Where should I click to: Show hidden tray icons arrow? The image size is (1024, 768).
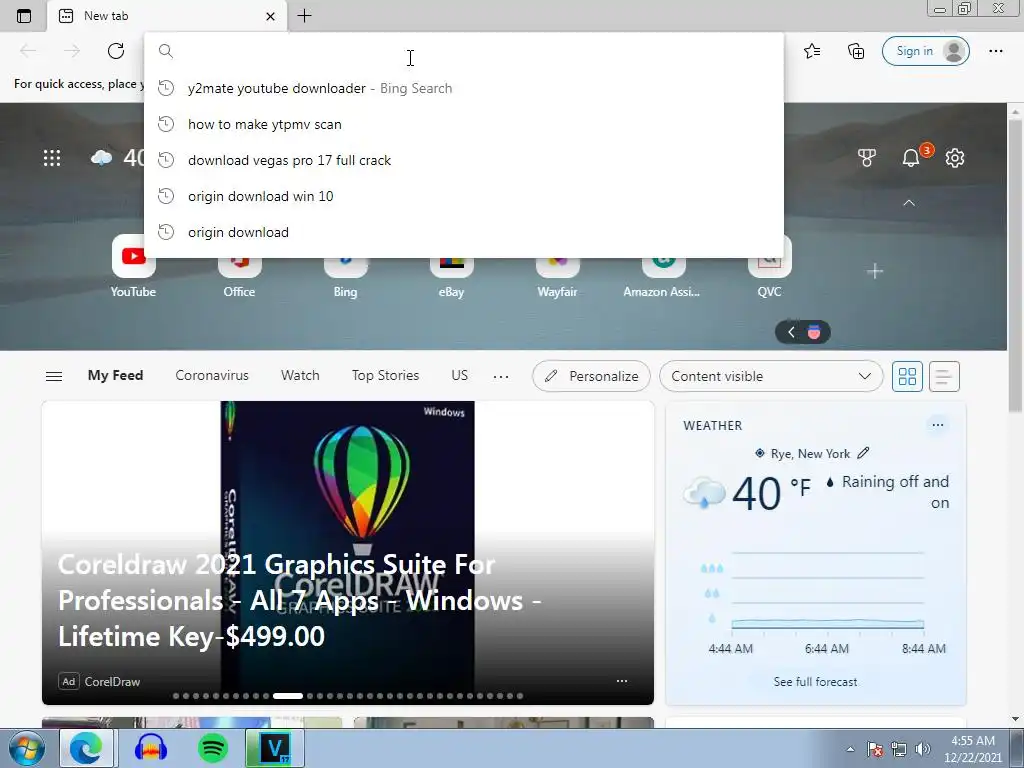point(850,749)
